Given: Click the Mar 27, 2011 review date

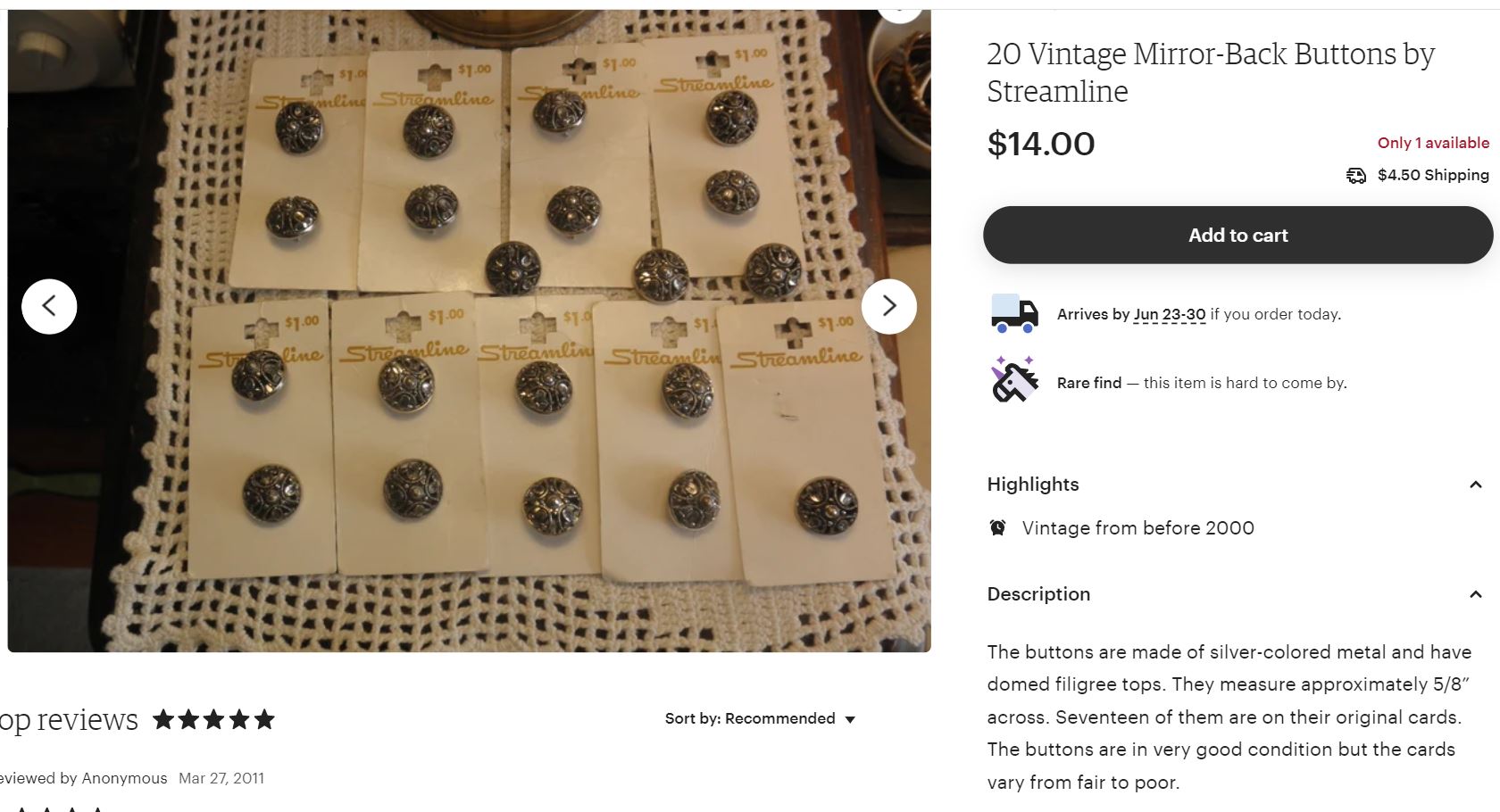Looking at the screenshot, I should tap(221, 778).
